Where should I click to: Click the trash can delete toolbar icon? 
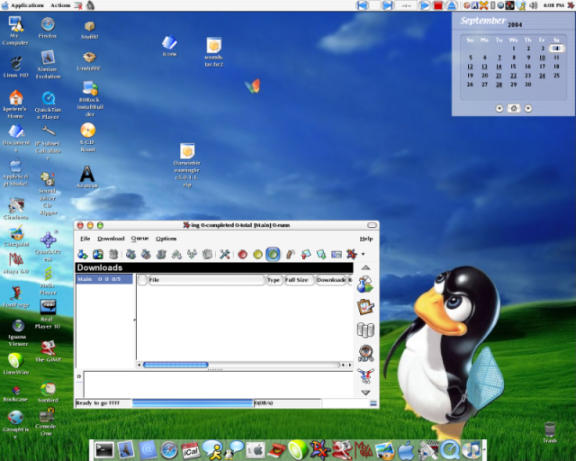pyautogui.click(x=114, y=254)
